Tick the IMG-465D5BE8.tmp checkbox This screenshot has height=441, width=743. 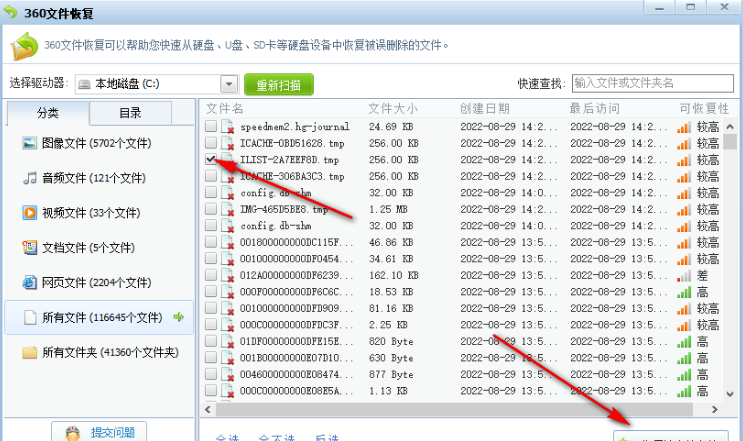coord(210,209)
